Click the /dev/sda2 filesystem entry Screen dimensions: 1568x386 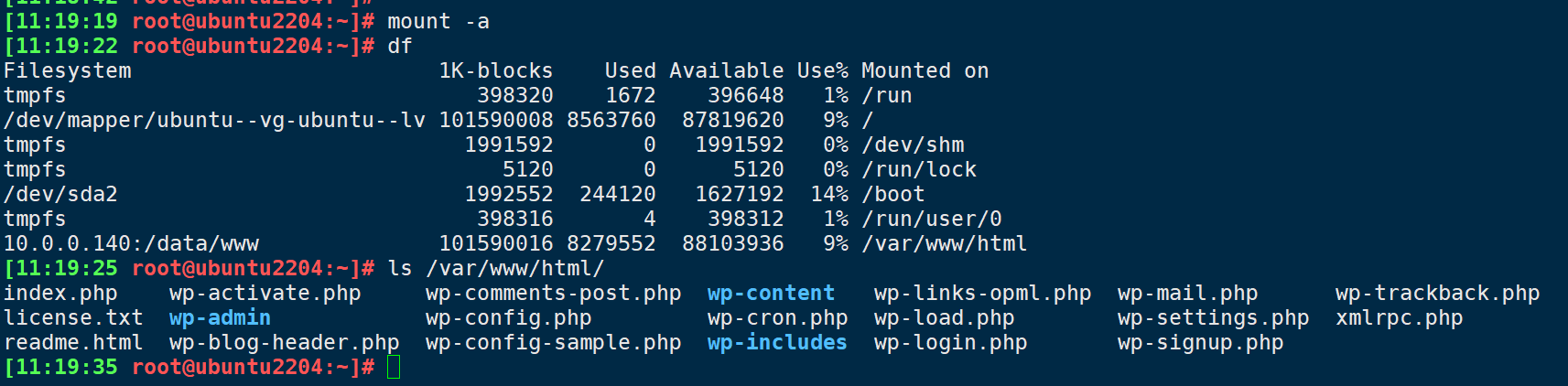pos(60,195)
